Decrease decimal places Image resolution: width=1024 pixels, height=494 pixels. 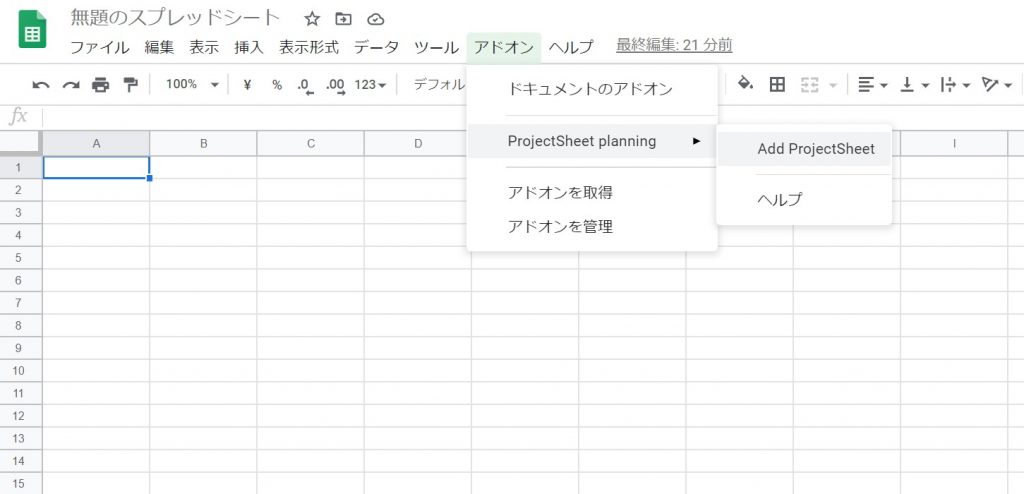click(x=305, y=86)
